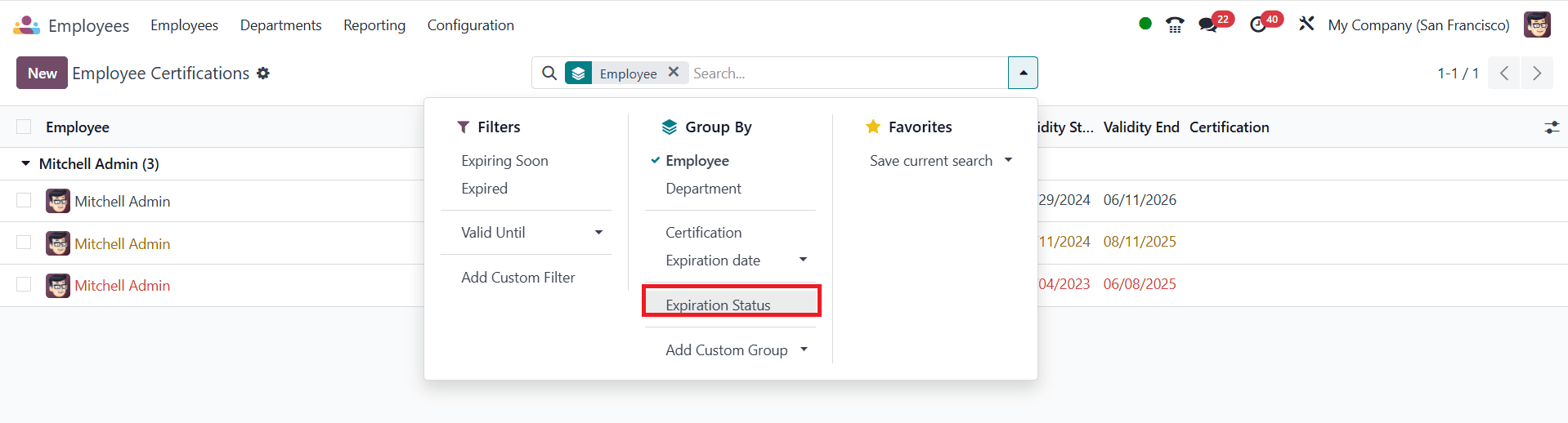Open the Employees app home icon
The width and height of the screenshot is (1568, 423).
point(26,25)
